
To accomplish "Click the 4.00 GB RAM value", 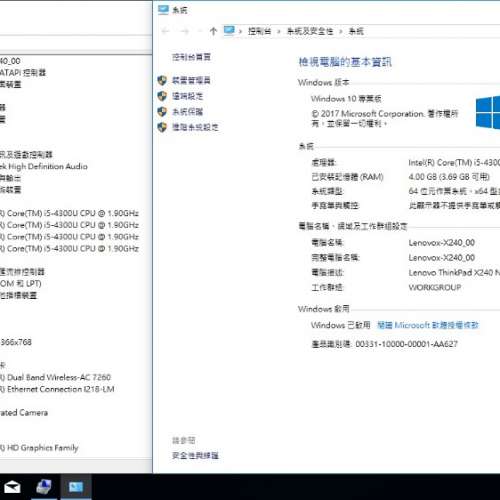I will [x=449, y=177].
